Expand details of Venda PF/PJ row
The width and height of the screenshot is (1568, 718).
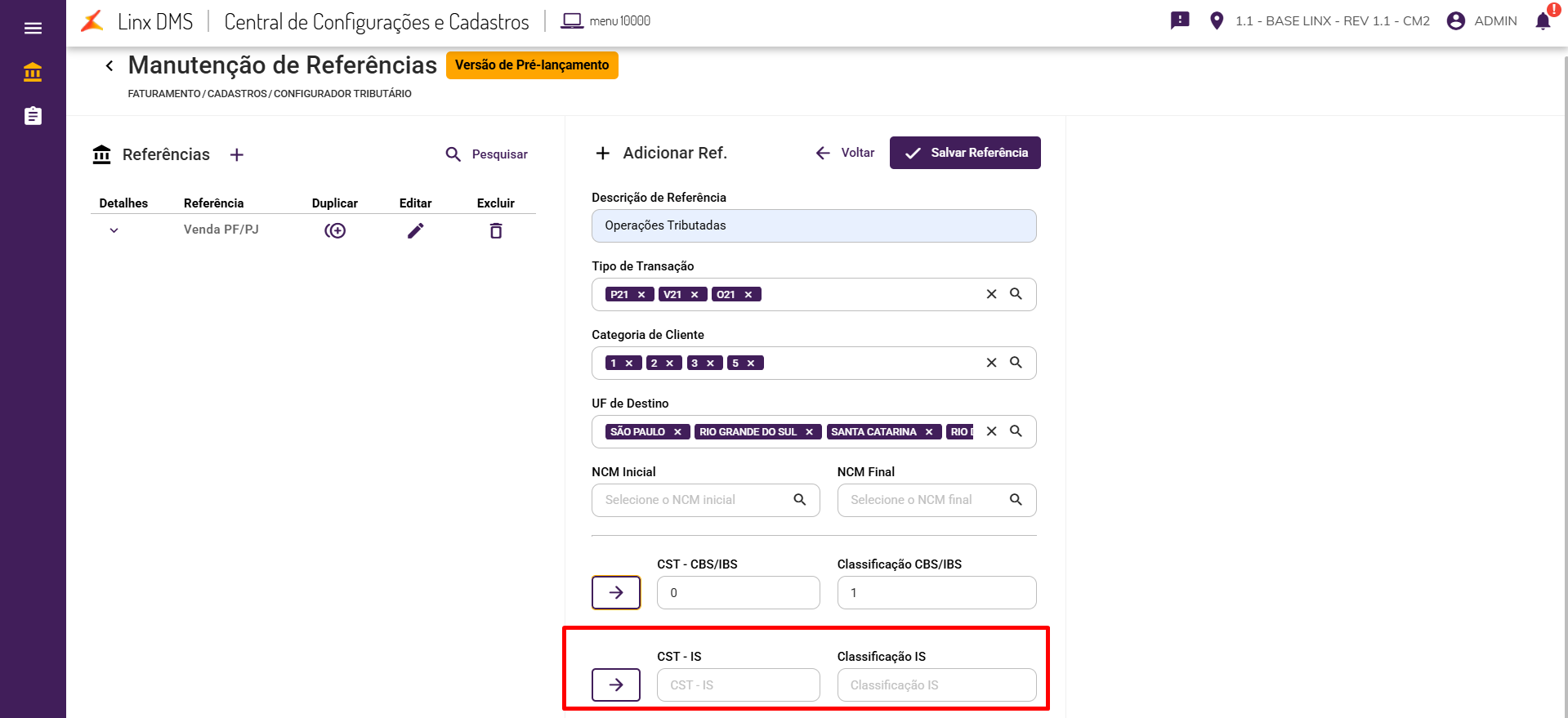(114, 230)
